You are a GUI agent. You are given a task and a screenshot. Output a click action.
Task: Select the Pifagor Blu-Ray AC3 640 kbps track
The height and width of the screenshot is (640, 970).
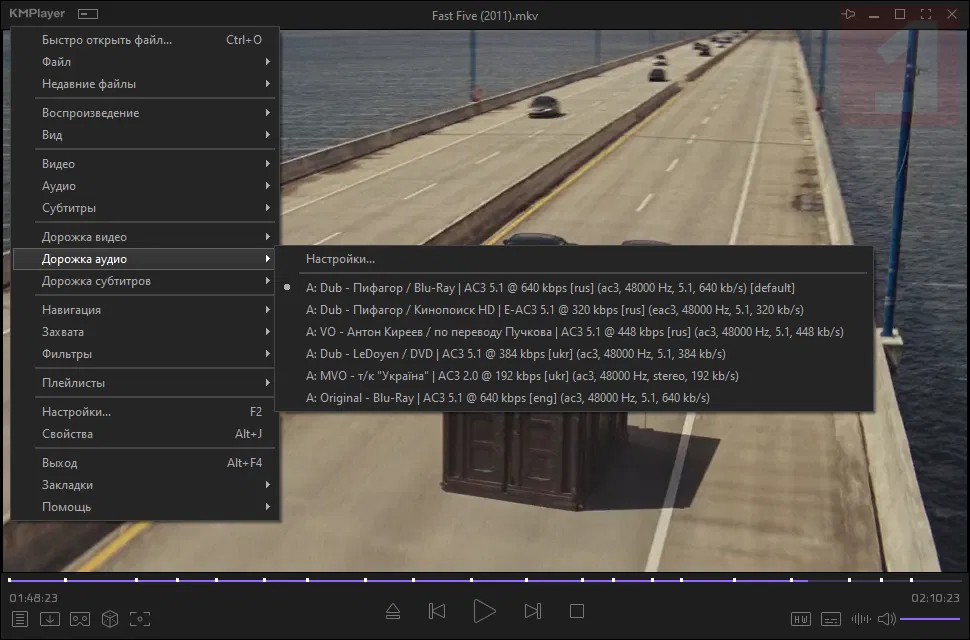click(575, 288)
